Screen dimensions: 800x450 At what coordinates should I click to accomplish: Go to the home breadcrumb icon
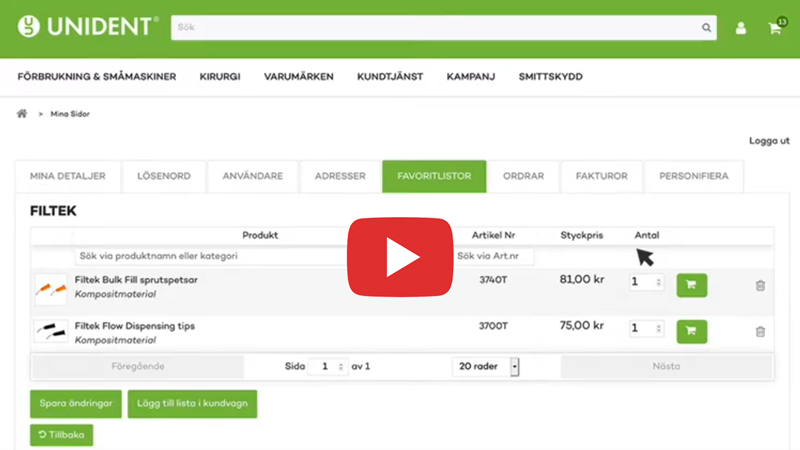[22, 114]
